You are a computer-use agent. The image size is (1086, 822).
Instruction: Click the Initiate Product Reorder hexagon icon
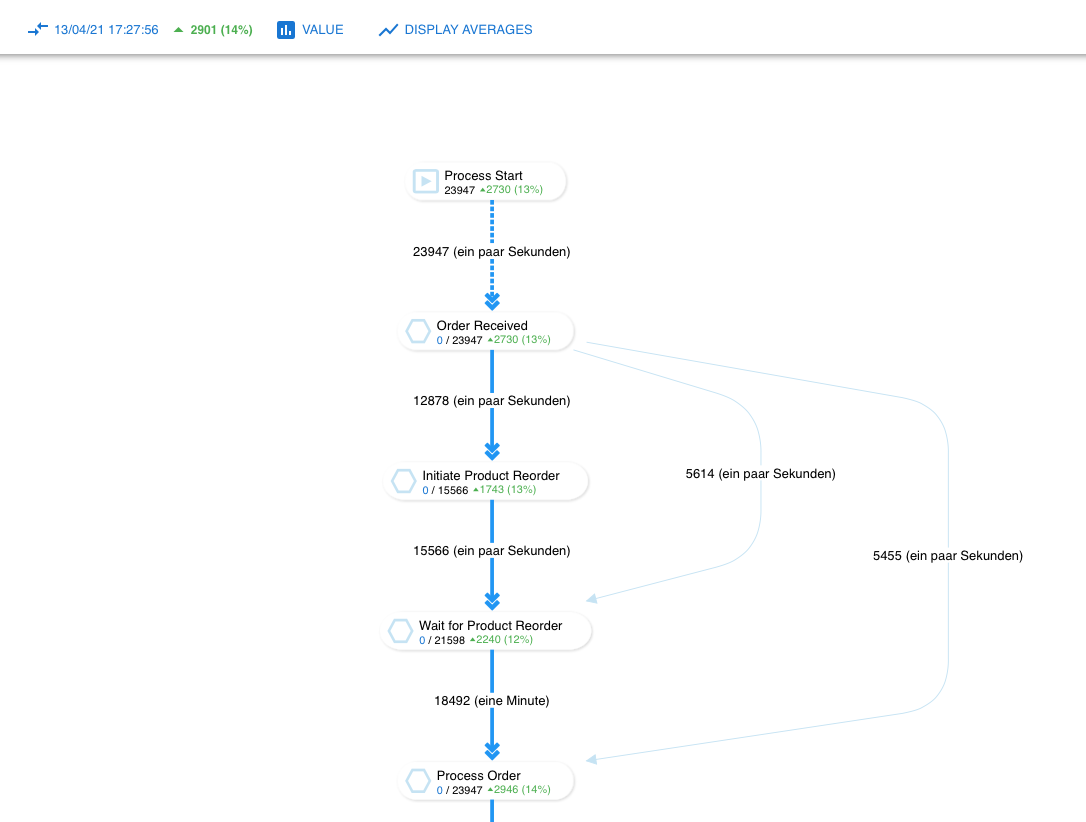click(404, 481)
